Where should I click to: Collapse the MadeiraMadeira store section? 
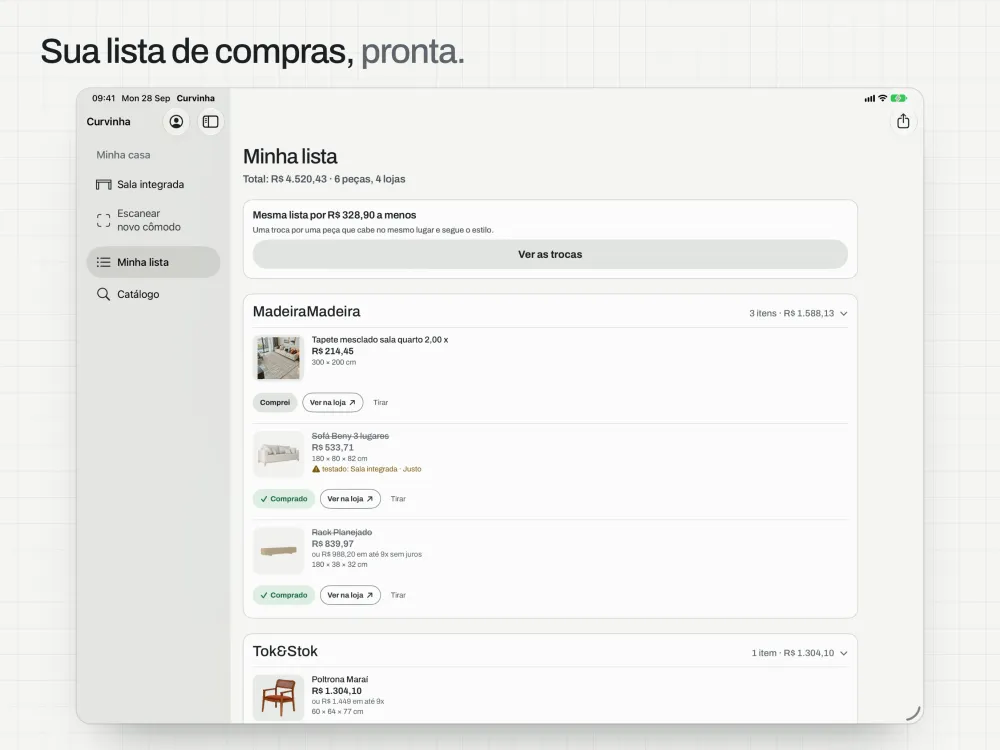point(844,313)
